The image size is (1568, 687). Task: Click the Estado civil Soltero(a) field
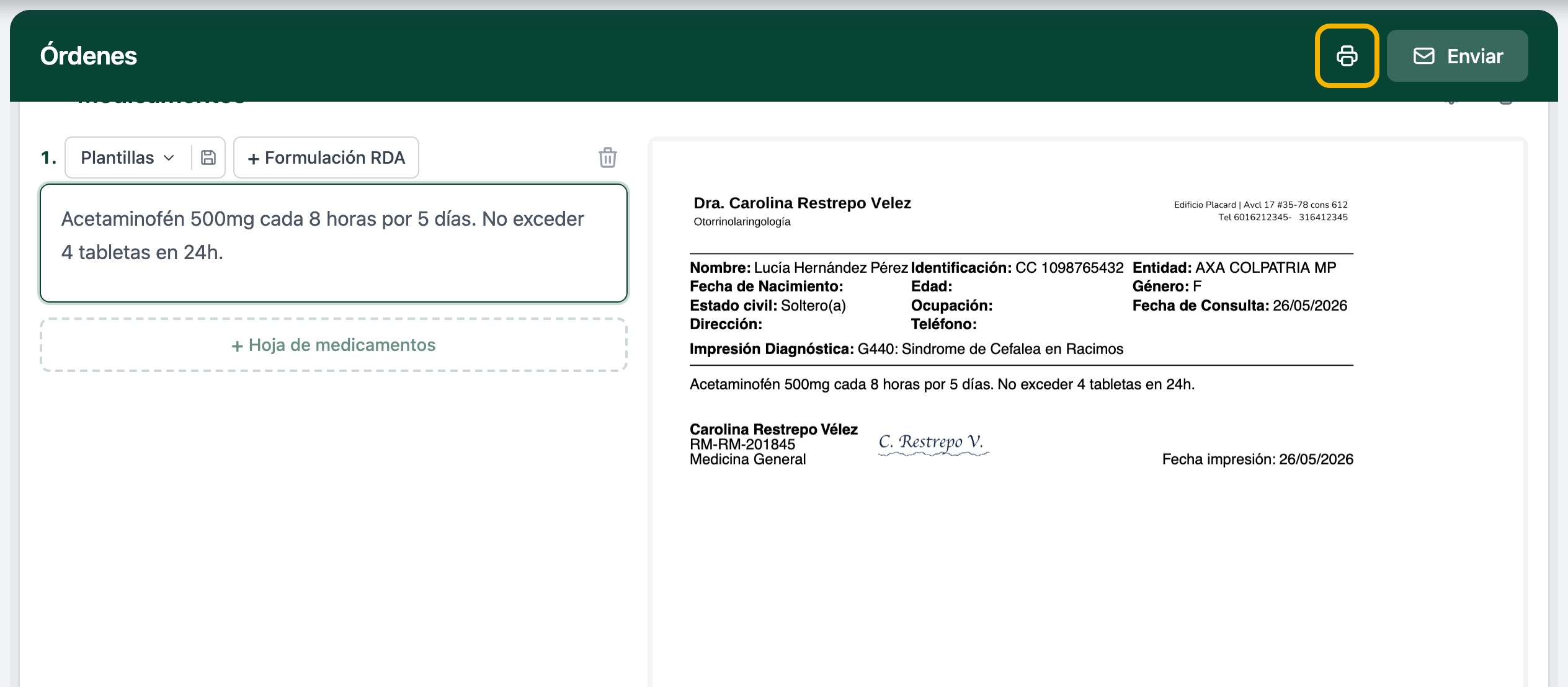(x=768, y=306)
